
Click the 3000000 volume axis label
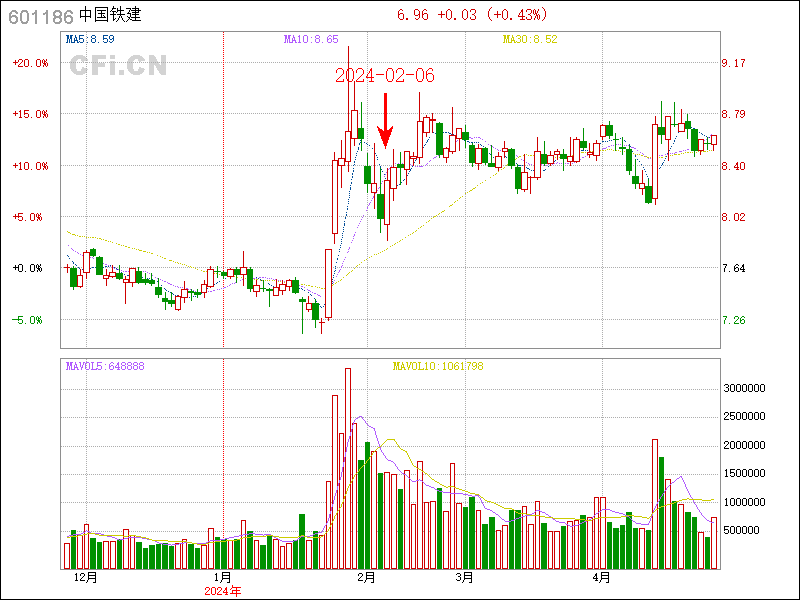(744, 388)
